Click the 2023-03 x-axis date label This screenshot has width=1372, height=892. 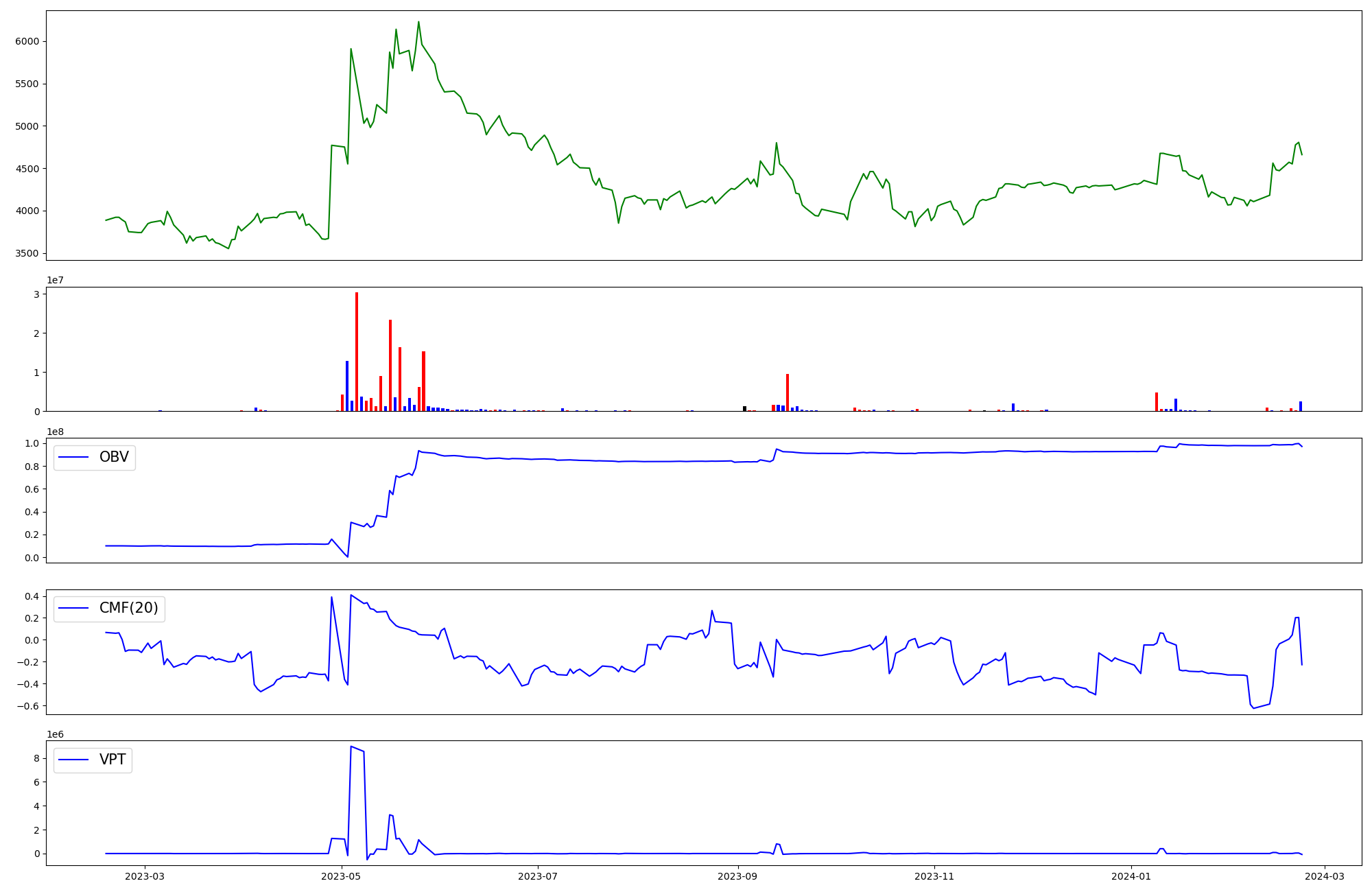(x=145, y=876)
